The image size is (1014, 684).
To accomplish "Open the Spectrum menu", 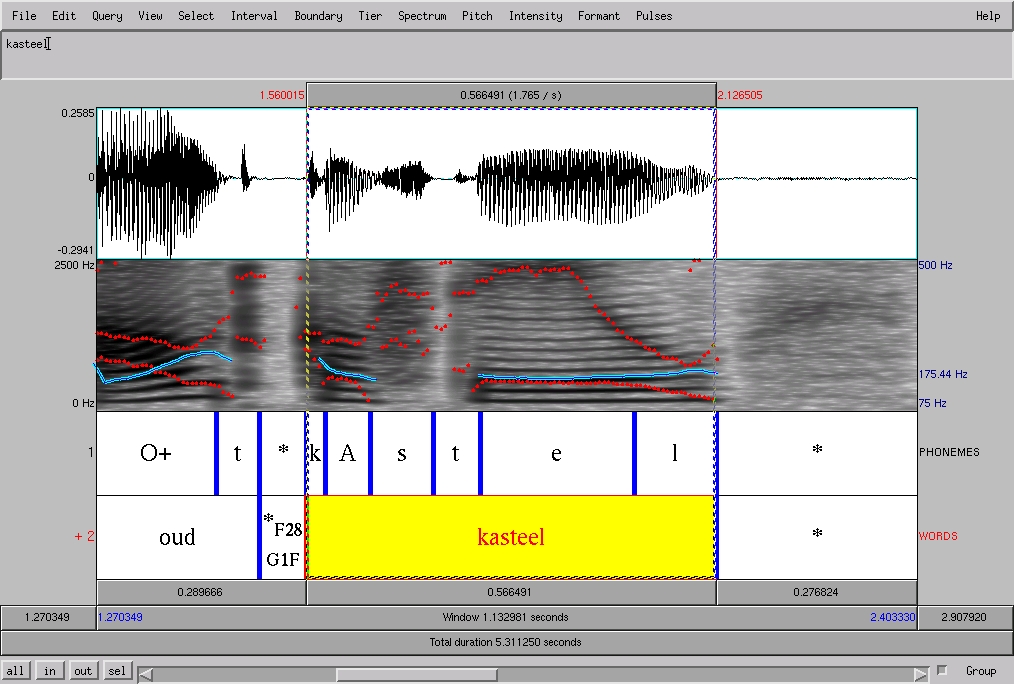I will click(422, 16).
